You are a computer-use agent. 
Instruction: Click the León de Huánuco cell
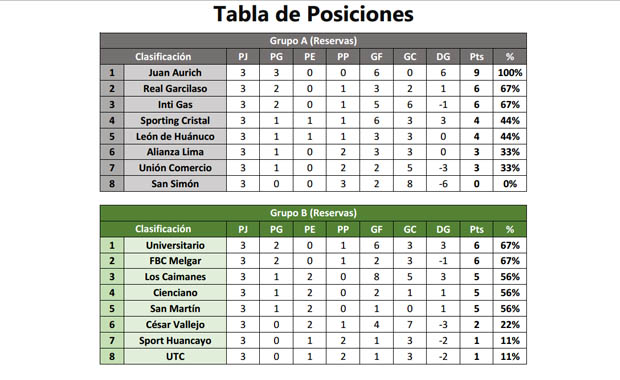click(x=175, y=136)
